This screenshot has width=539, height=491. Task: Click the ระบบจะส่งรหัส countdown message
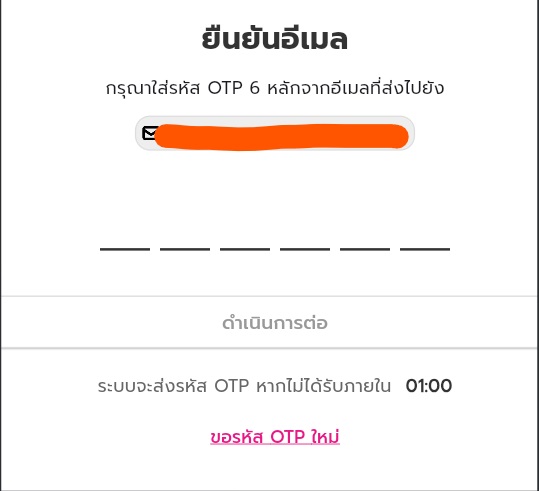pyautogui.click(x=244, y=386)
